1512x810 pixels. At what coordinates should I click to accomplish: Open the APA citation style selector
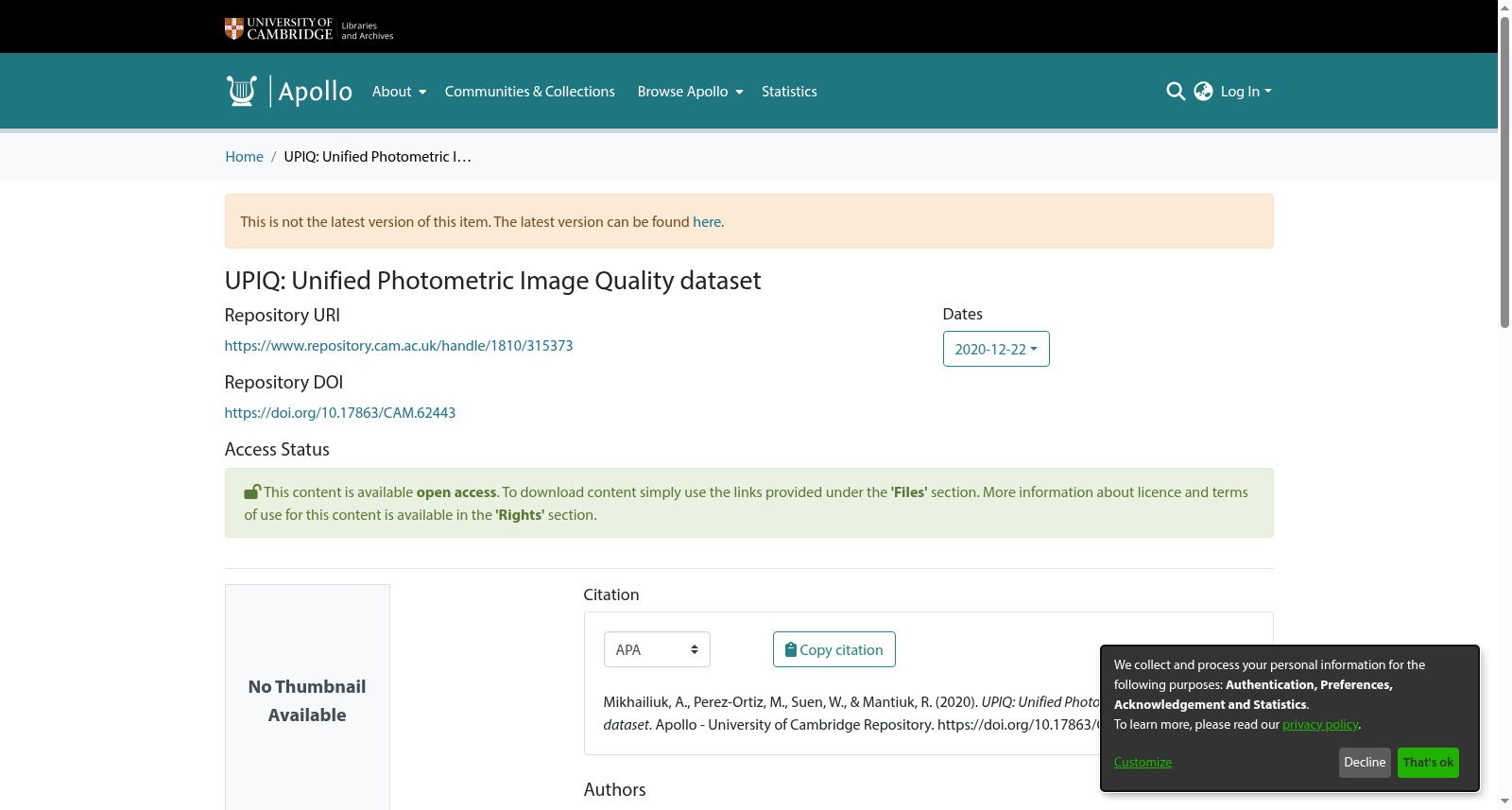[x=657, y=649]
